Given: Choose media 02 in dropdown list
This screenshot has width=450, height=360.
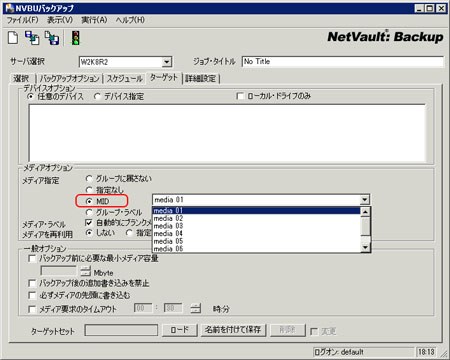Looking at the screenshot, I should pyautogui.click(x=256, y=218).
